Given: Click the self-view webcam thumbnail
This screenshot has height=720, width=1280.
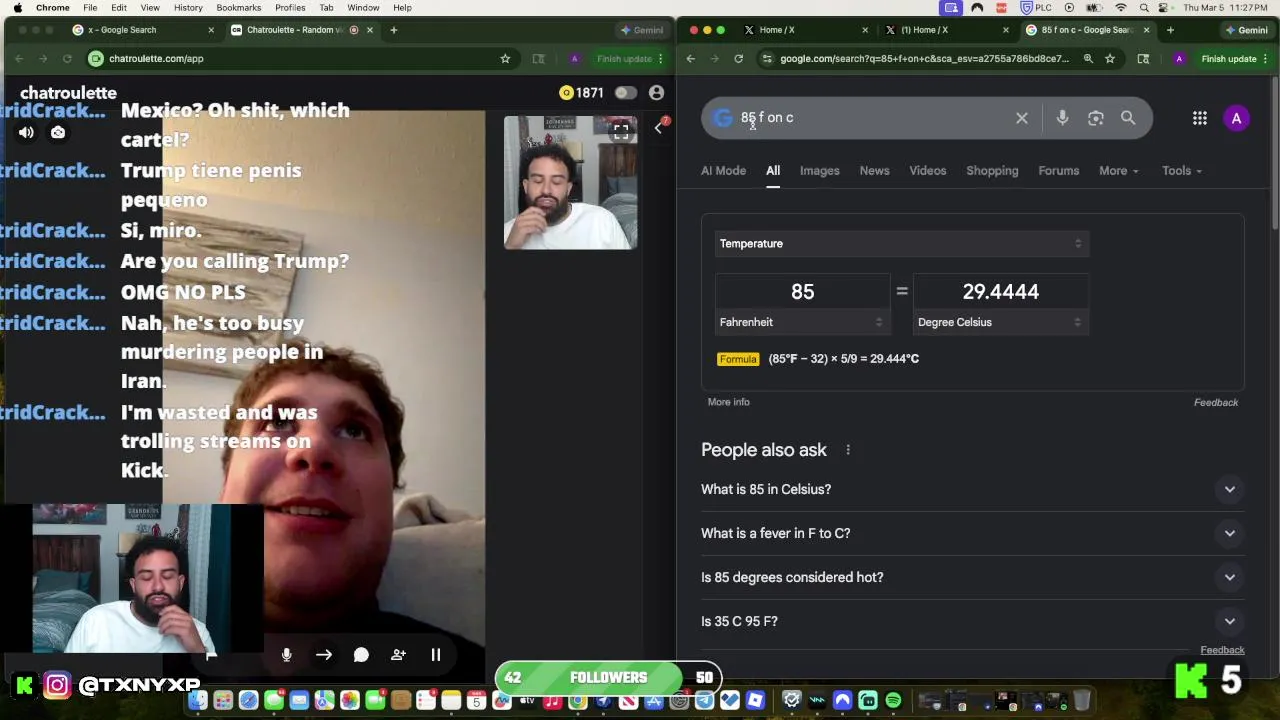Looking at the screenshot, I should [570, 182].
